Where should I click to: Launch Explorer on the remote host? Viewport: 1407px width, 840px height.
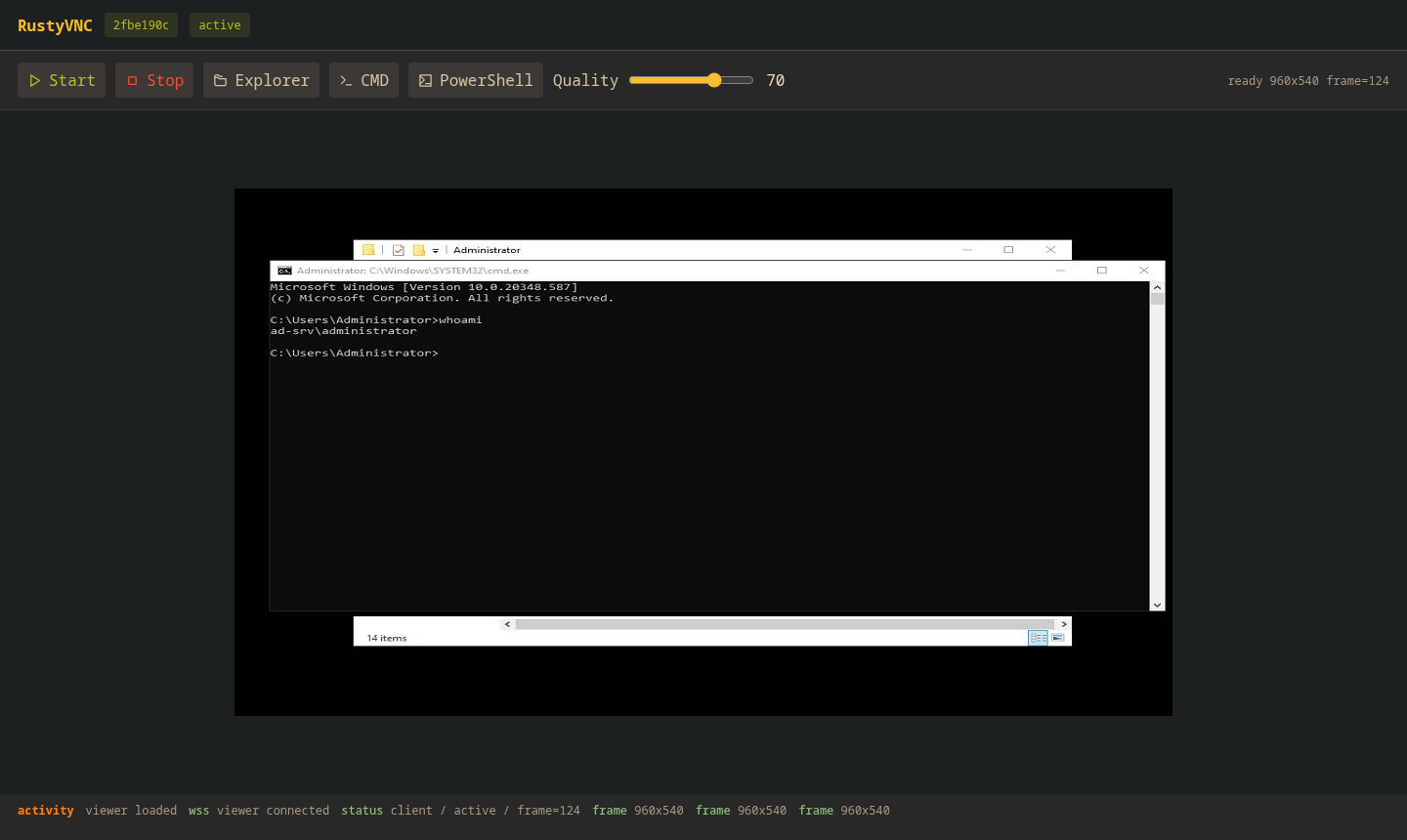coord(261,80)
